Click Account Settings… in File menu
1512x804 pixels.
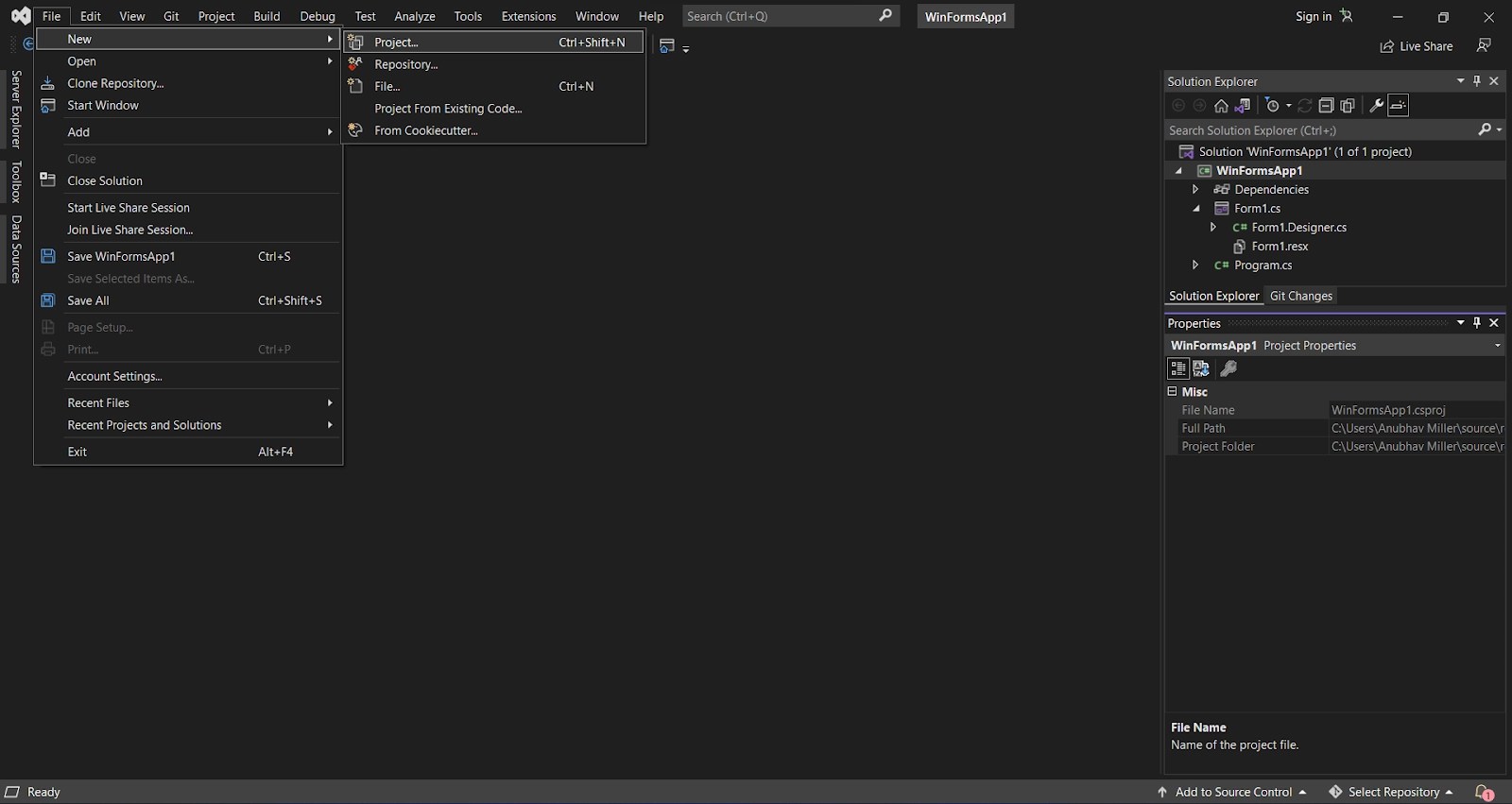pos(188,376)
